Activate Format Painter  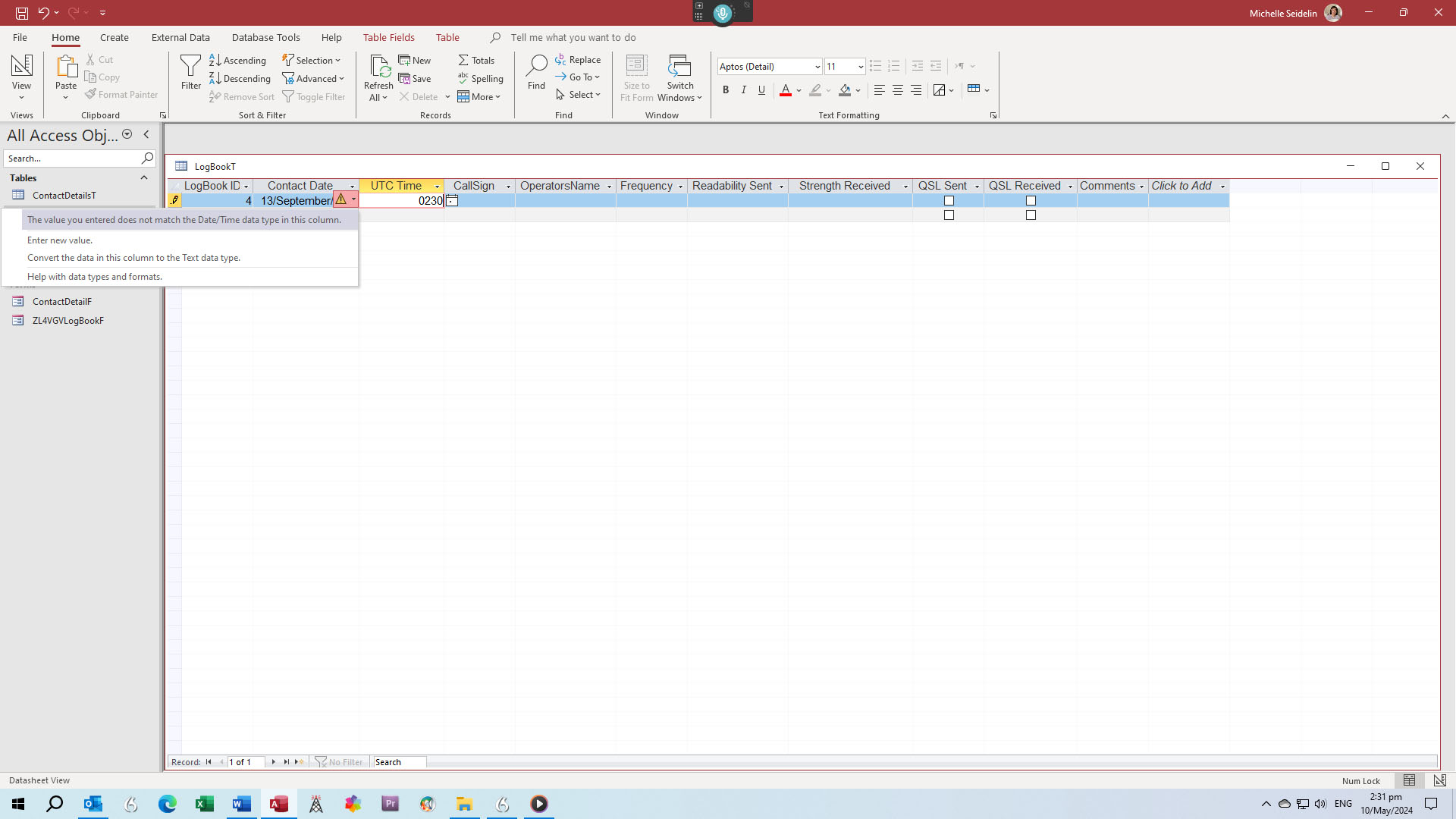coord(122,94)
